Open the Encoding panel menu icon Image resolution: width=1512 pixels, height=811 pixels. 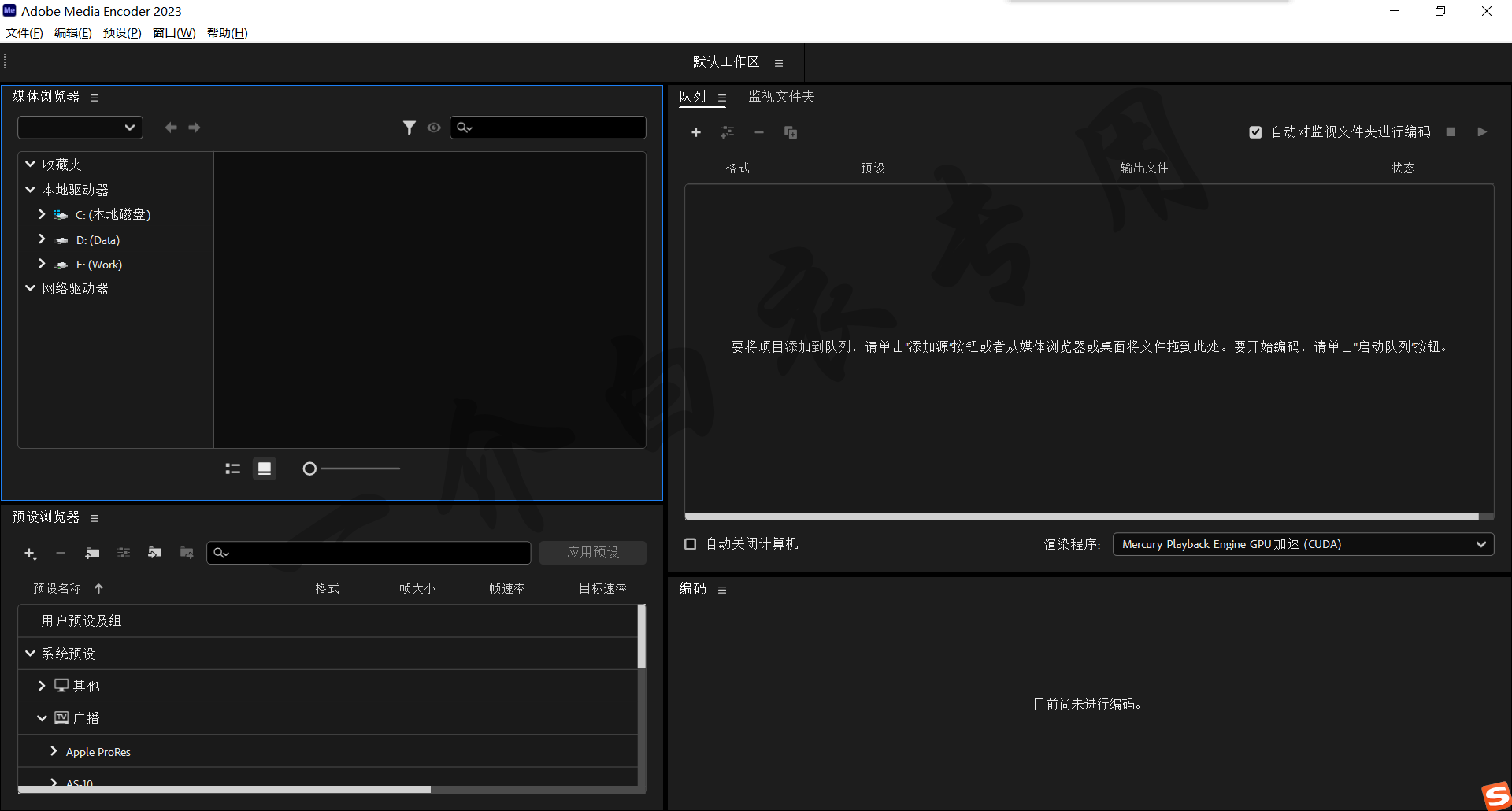tap(722, 590)
